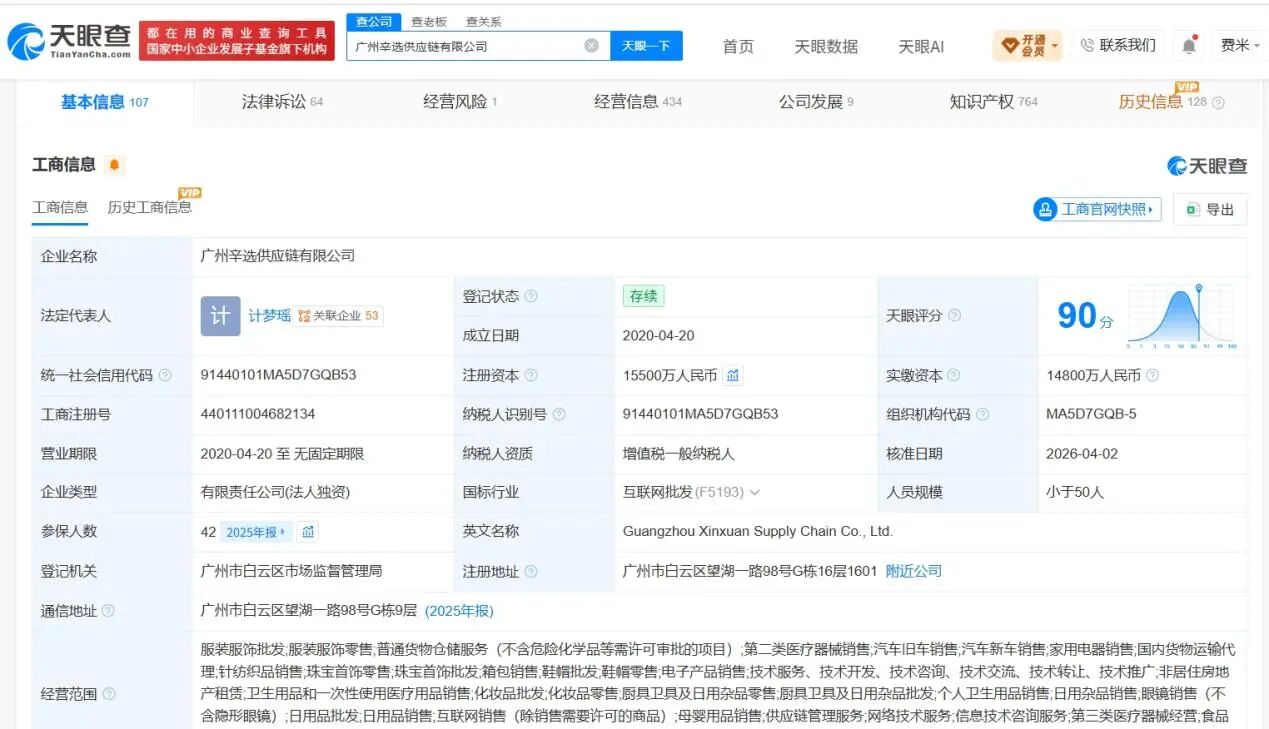
Task: Switch to the 查老板 search tab
Action: click(429, 21)
